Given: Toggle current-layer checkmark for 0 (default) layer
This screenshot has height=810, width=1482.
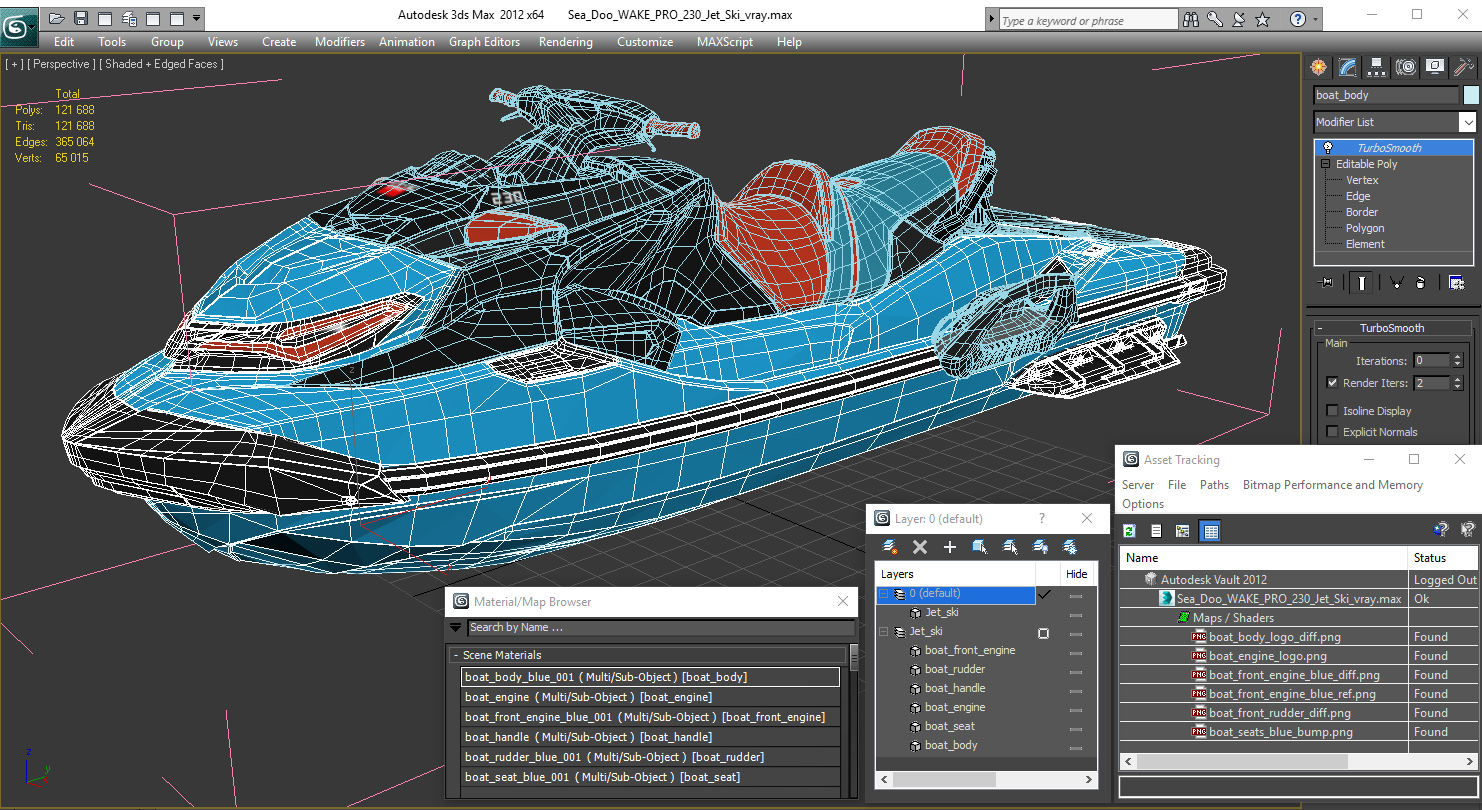Looking at the screenshot, I should click(1045, 594).
